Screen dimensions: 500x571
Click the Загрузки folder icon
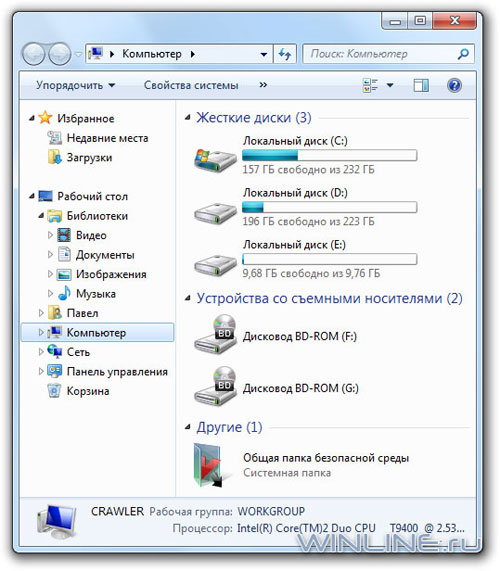[x=55, y=157]
